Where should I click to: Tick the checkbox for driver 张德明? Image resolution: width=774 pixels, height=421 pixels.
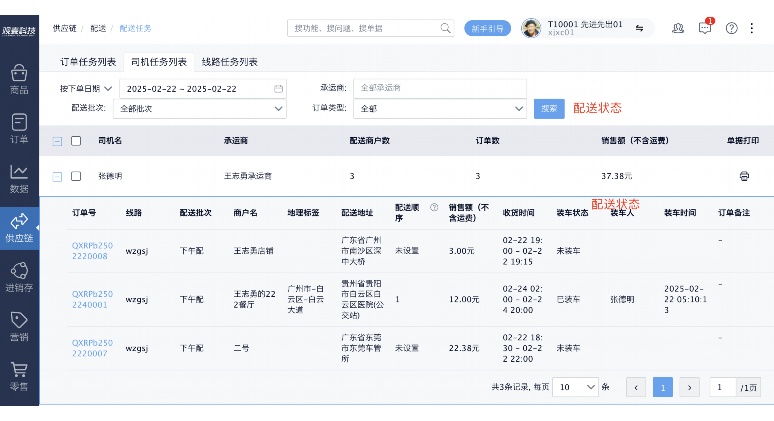coord(76,176)
